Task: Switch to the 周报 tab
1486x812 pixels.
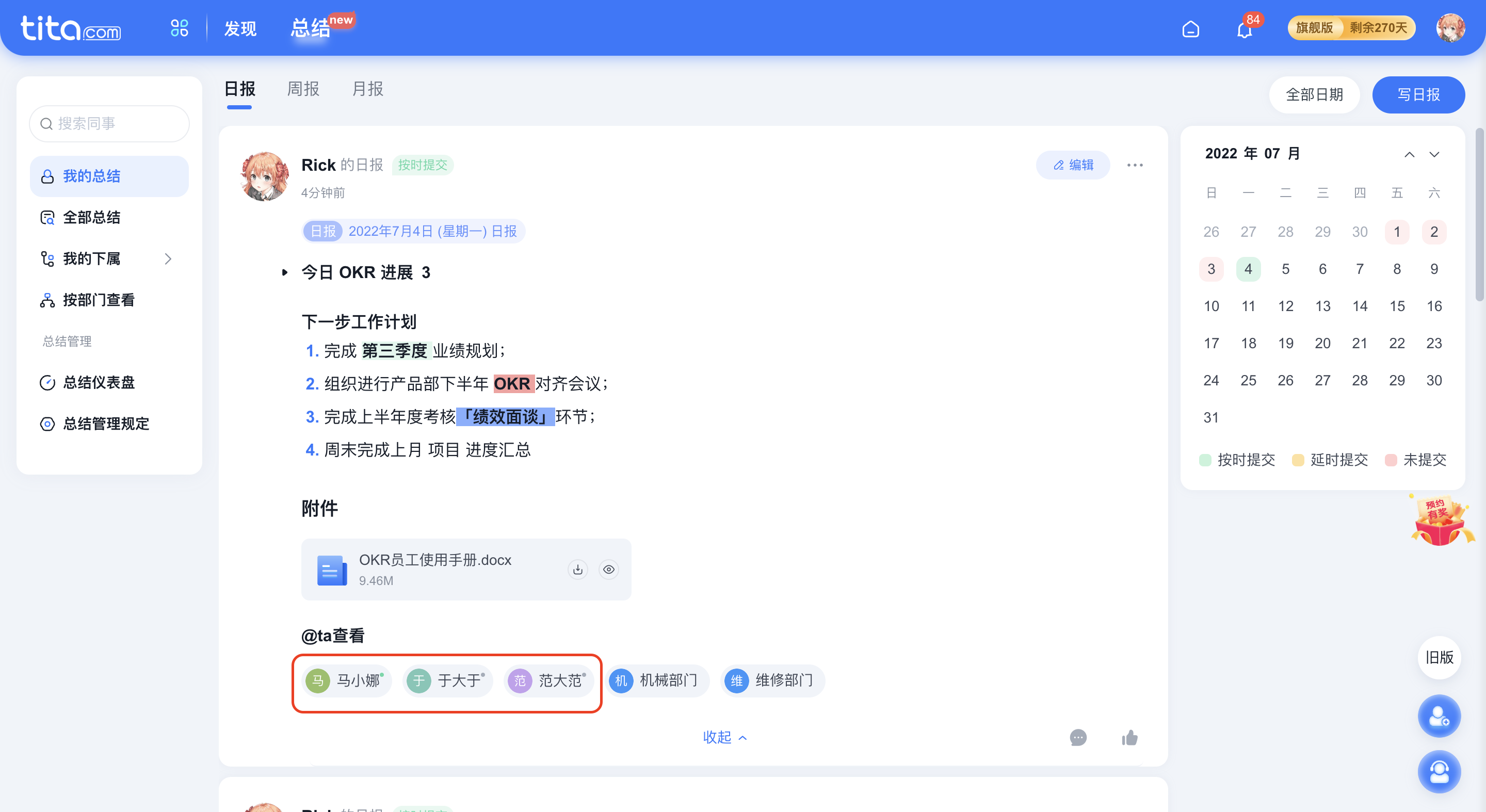Action: [x=303, y=89]
